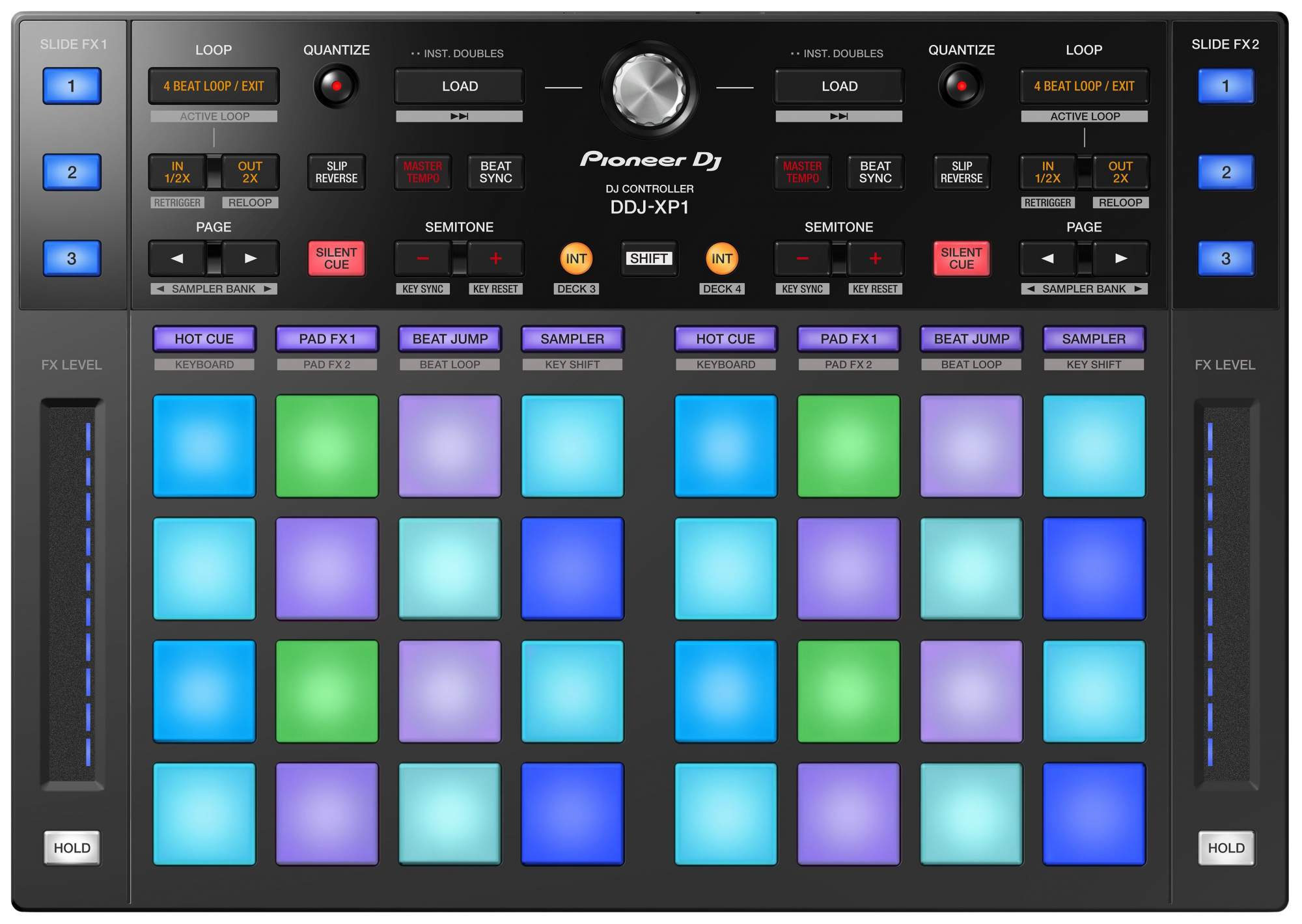Viewport: 1302px width, 924px height.
Task: Tap left deck top-row green pad
Action: coord(327,446)
